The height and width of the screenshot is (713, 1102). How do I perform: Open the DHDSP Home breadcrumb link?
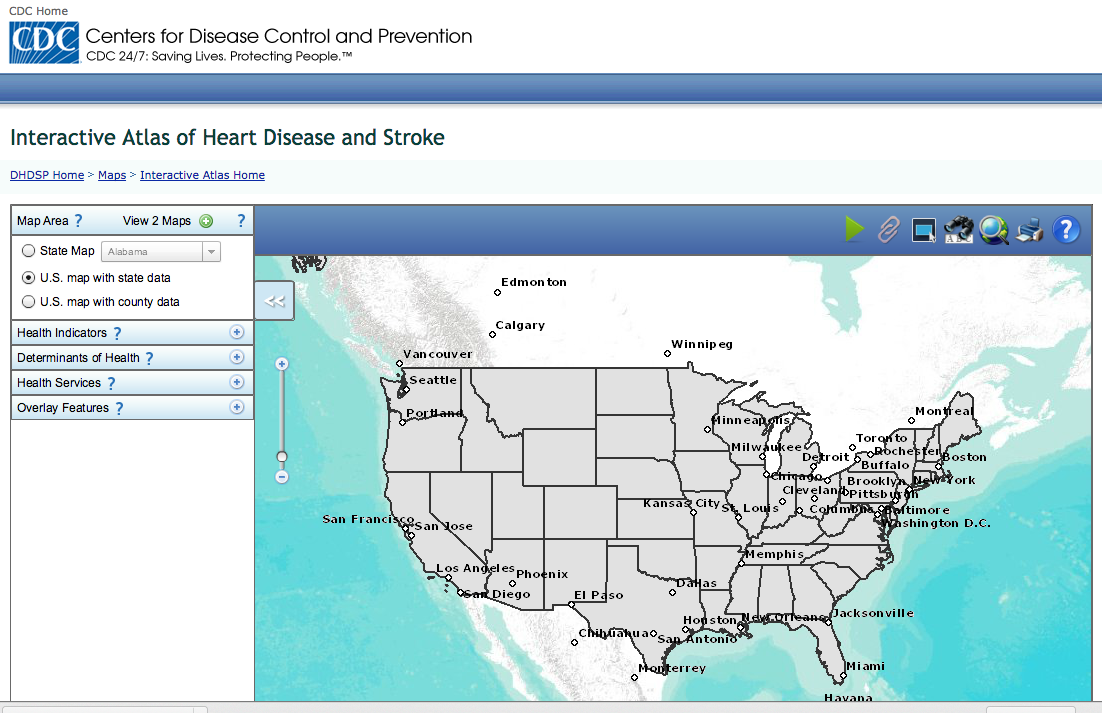click(x=47, y=175)
